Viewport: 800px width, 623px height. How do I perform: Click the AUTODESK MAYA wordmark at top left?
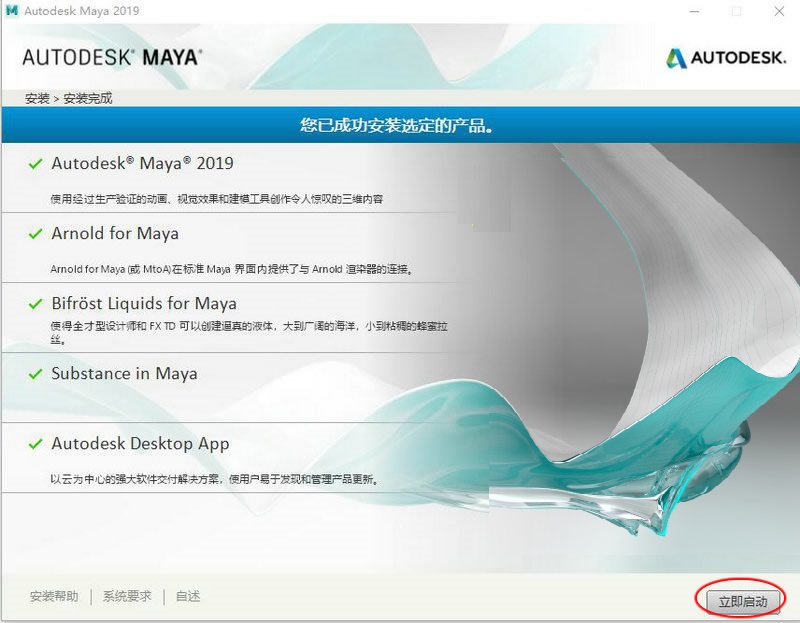point(111,57)
